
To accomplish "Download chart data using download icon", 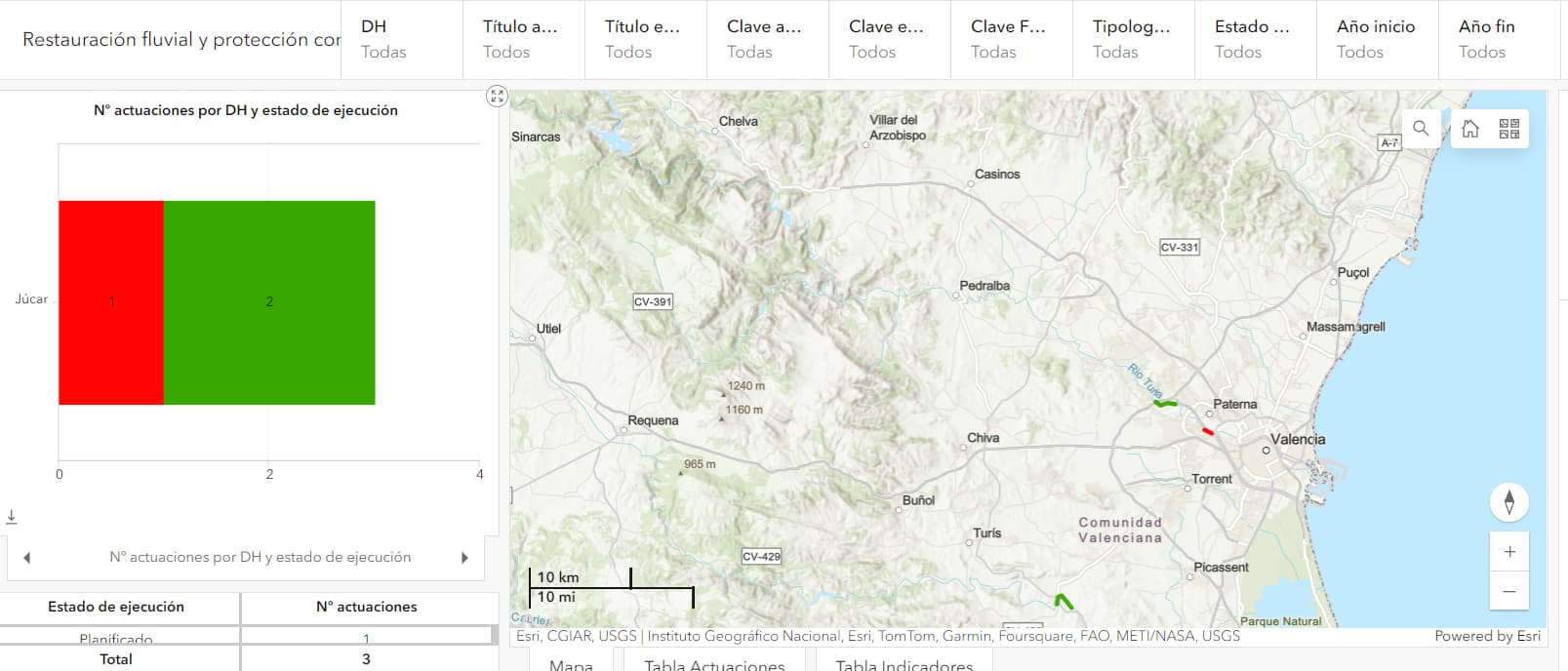I will 12,517.
